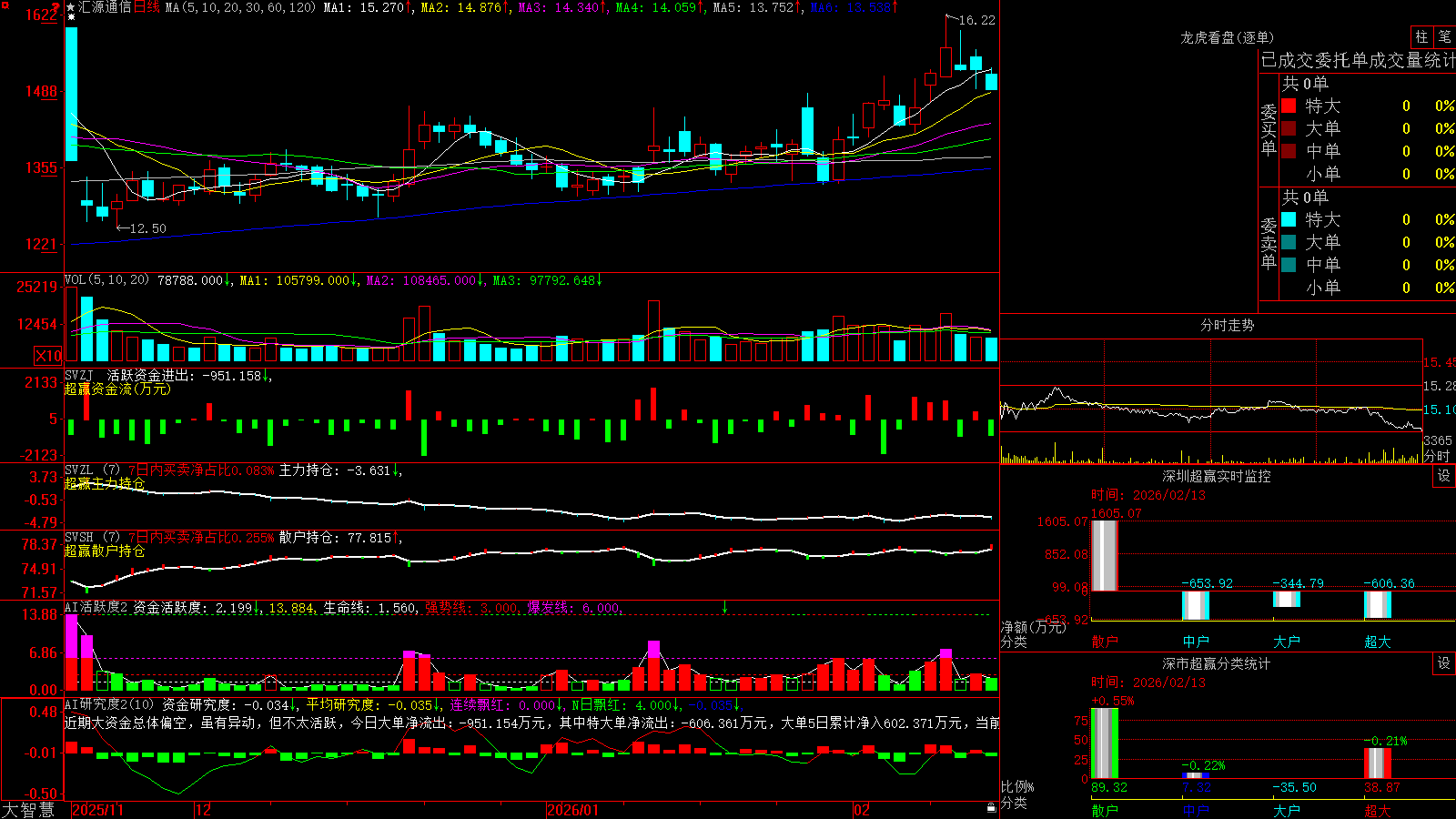Click the 委卖单 vertical label

(x=1269, y=243)
